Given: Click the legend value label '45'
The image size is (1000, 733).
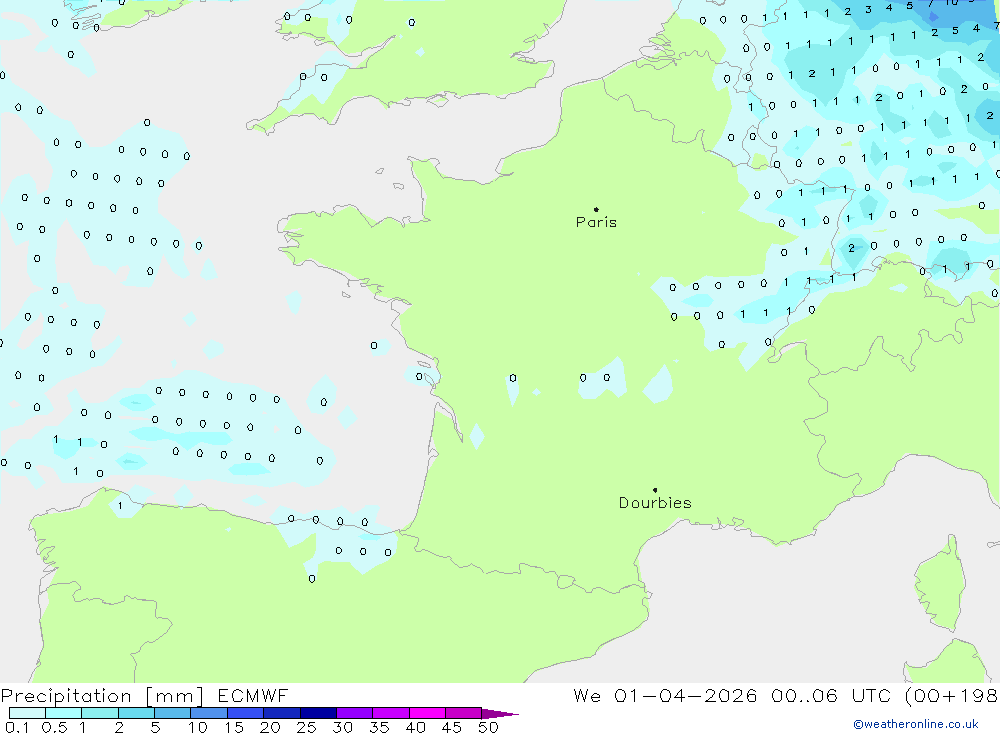Looking at the screenshot, I should 452,727.
